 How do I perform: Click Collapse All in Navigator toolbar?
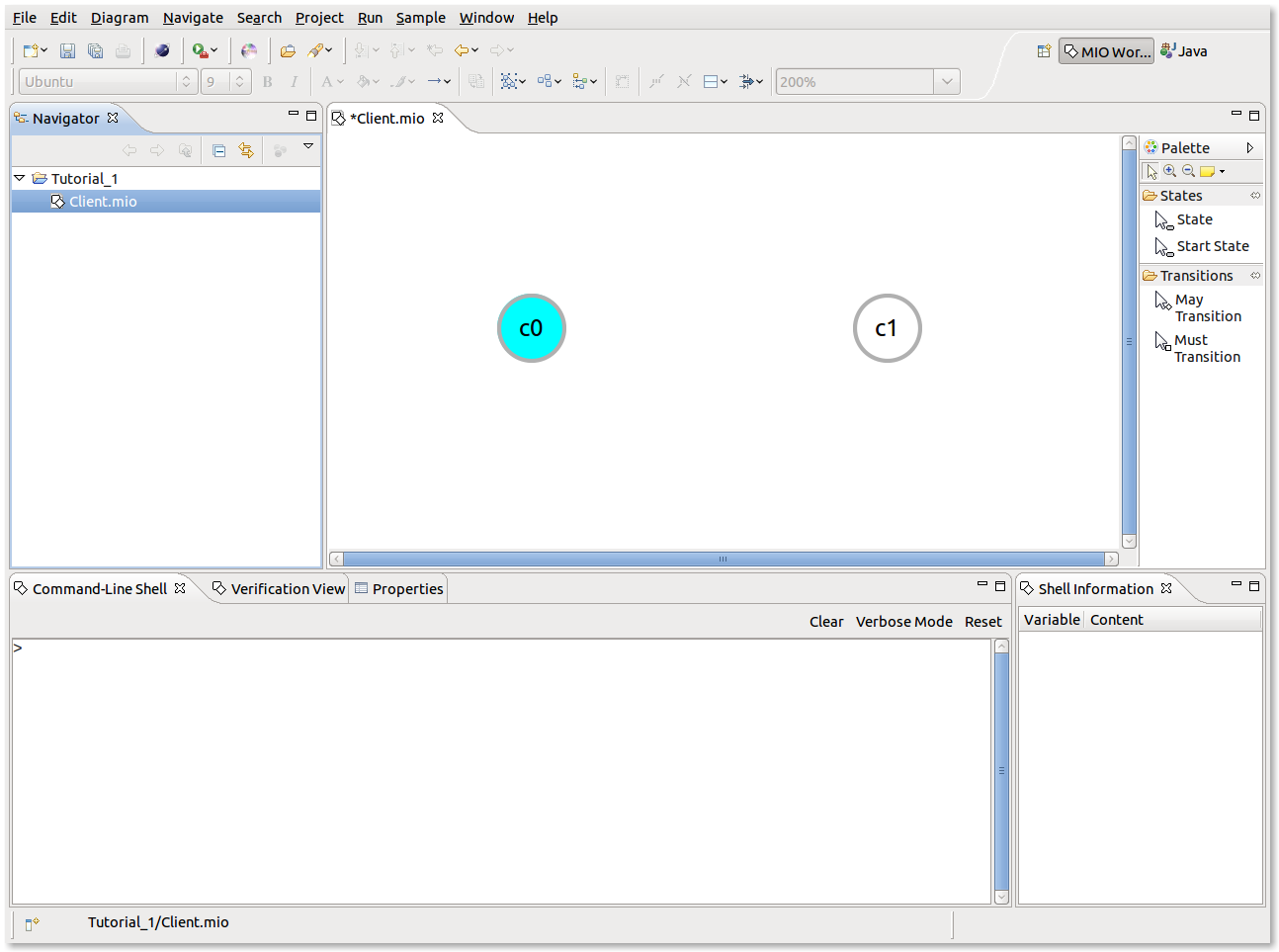point(219,150)
